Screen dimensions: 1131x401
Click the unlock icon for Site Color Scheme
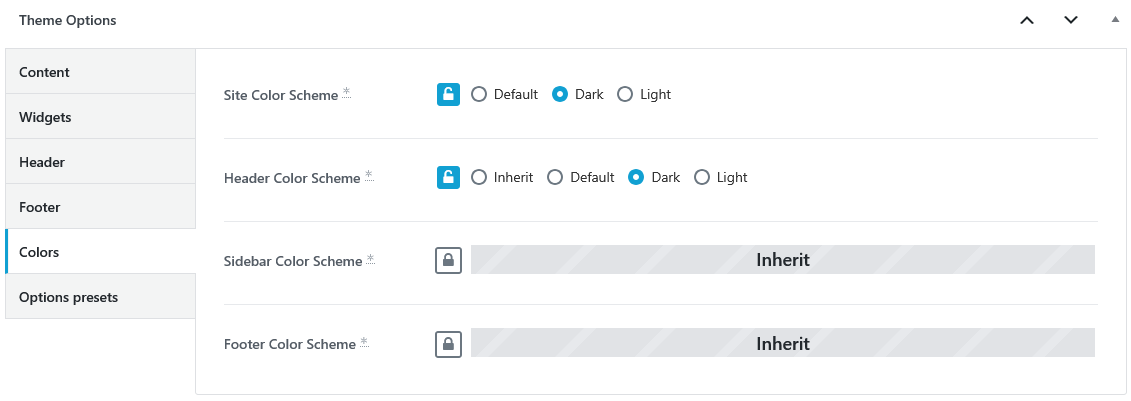point(448,94)
